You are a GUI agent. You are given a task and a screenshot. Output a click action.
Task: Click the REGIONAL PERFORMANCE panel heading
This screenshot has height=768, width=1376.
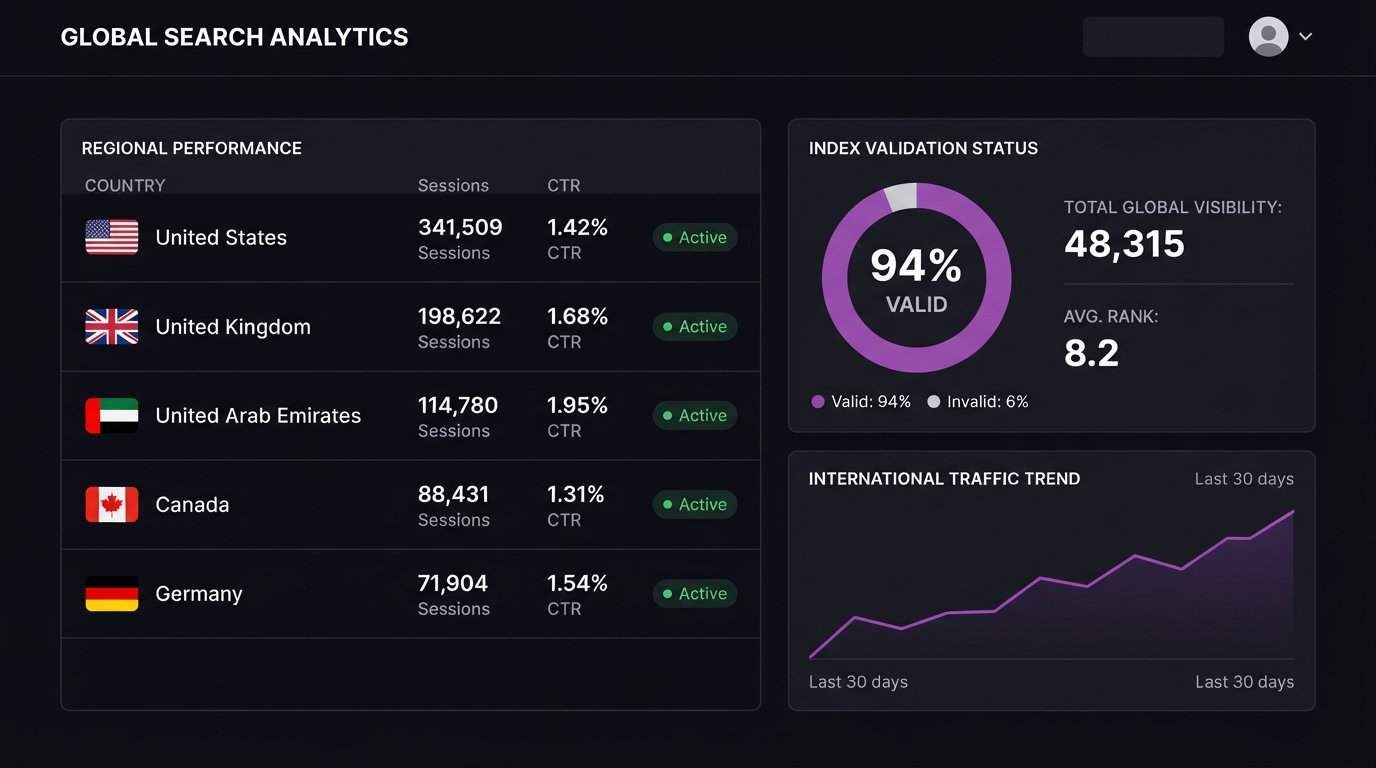click(x=192, y=148)
